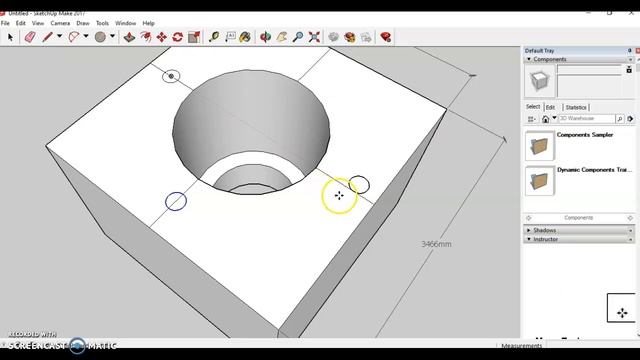Click the Components Sampler title text
This screenshot has height=360, width=640.
coord(585,135)
